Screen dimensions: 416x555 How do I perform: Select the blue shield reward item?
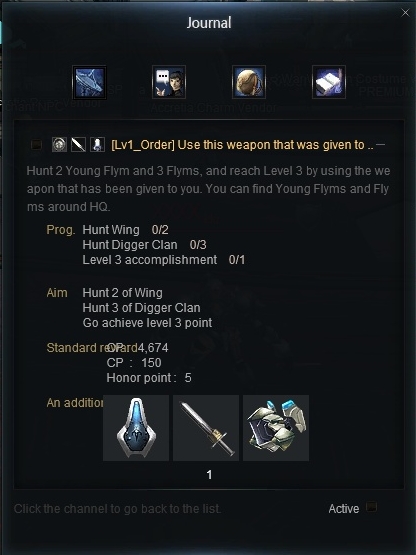click(136, 428)
